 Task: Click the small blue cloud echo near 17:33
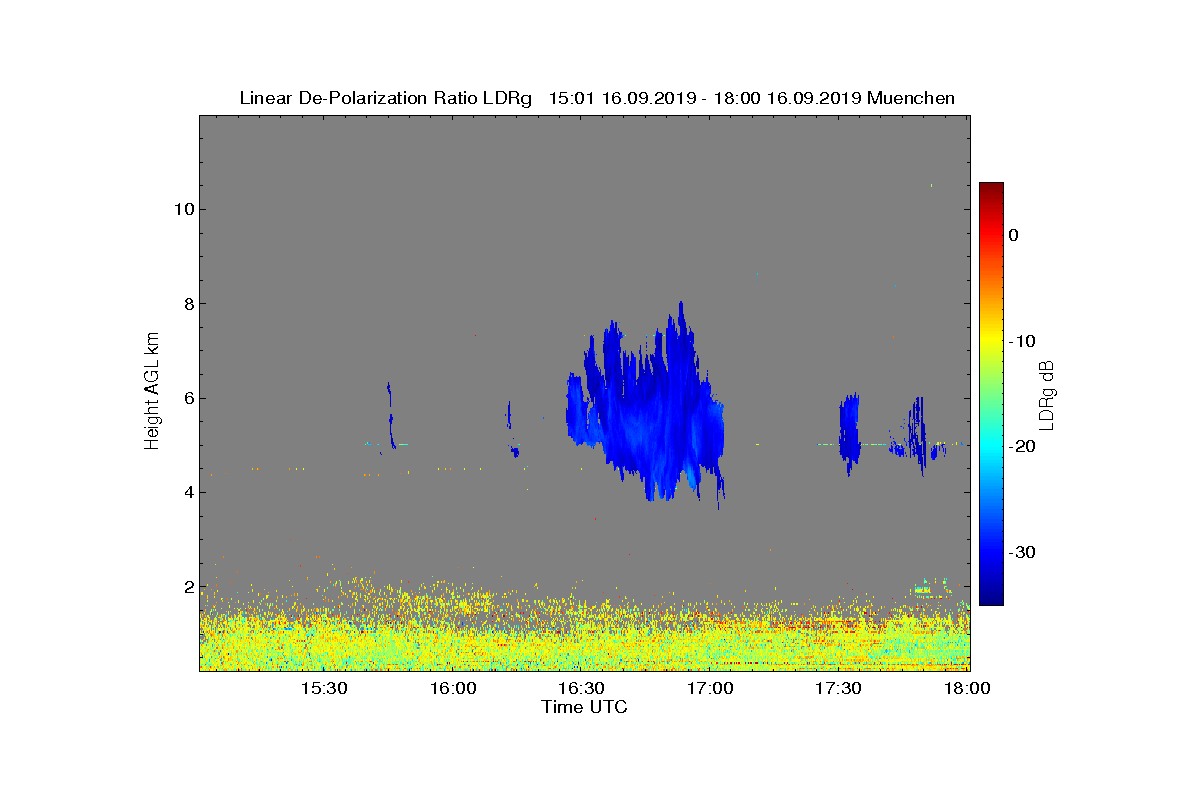pyautogui.click(x=849, y=432)
